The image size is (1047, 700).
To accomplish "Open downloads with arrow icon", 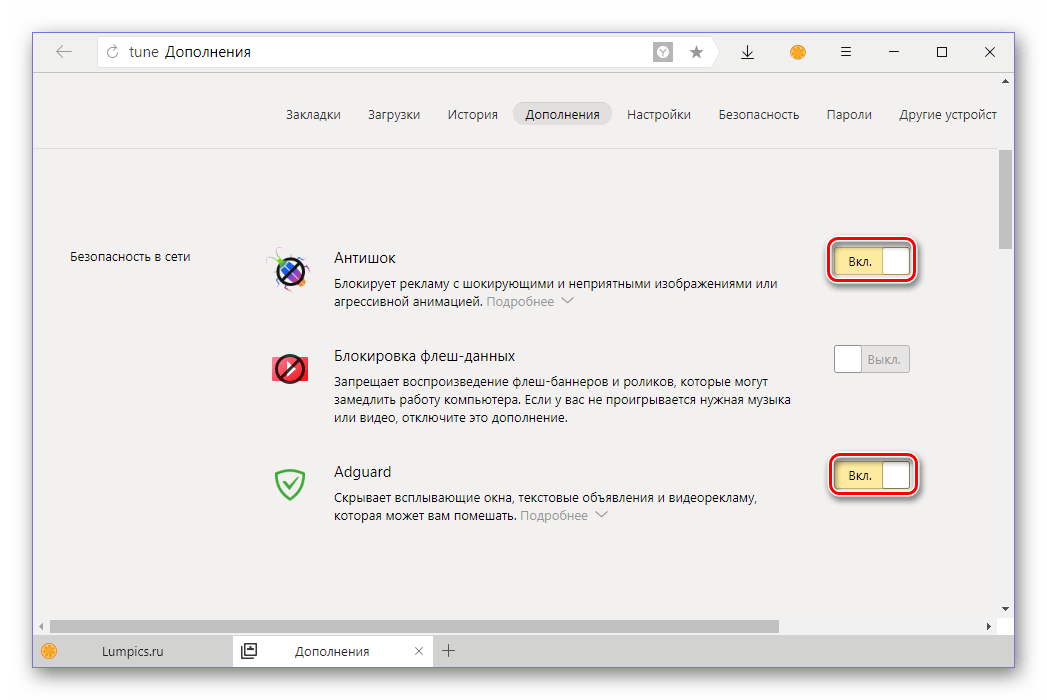I will [x=747, y=52].
